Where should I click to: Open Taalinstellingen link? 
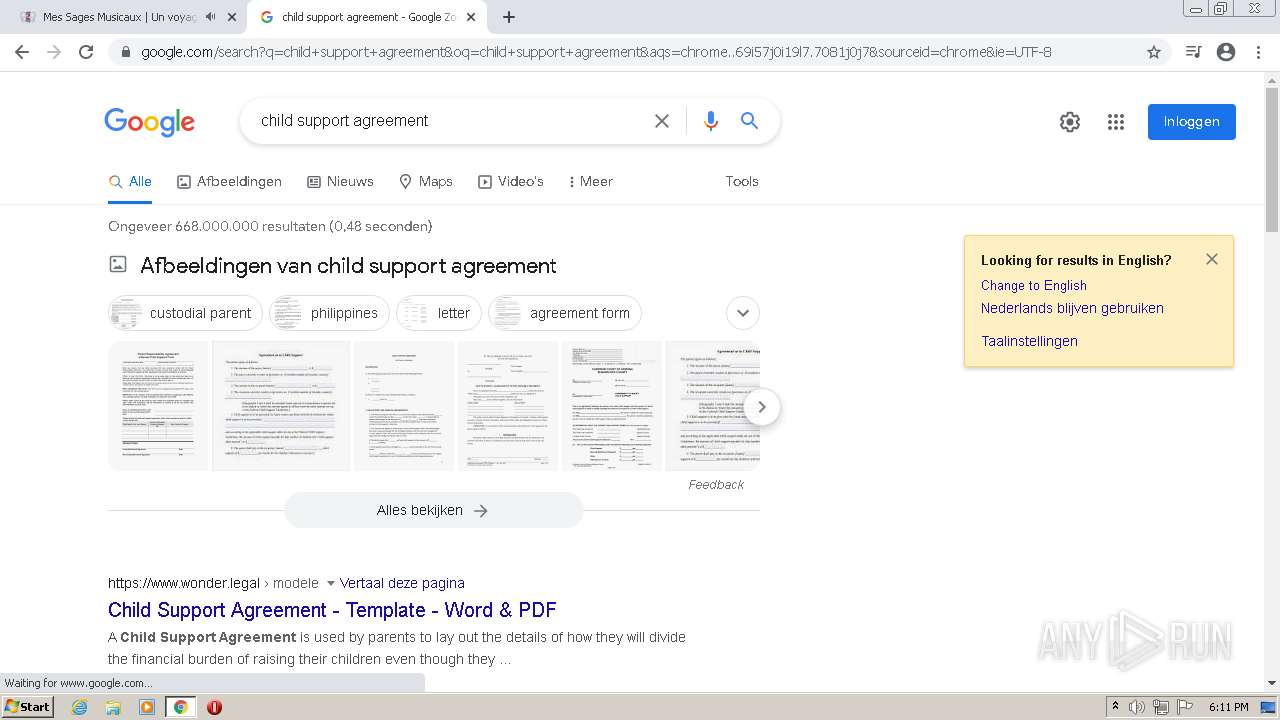point(1029,341)
